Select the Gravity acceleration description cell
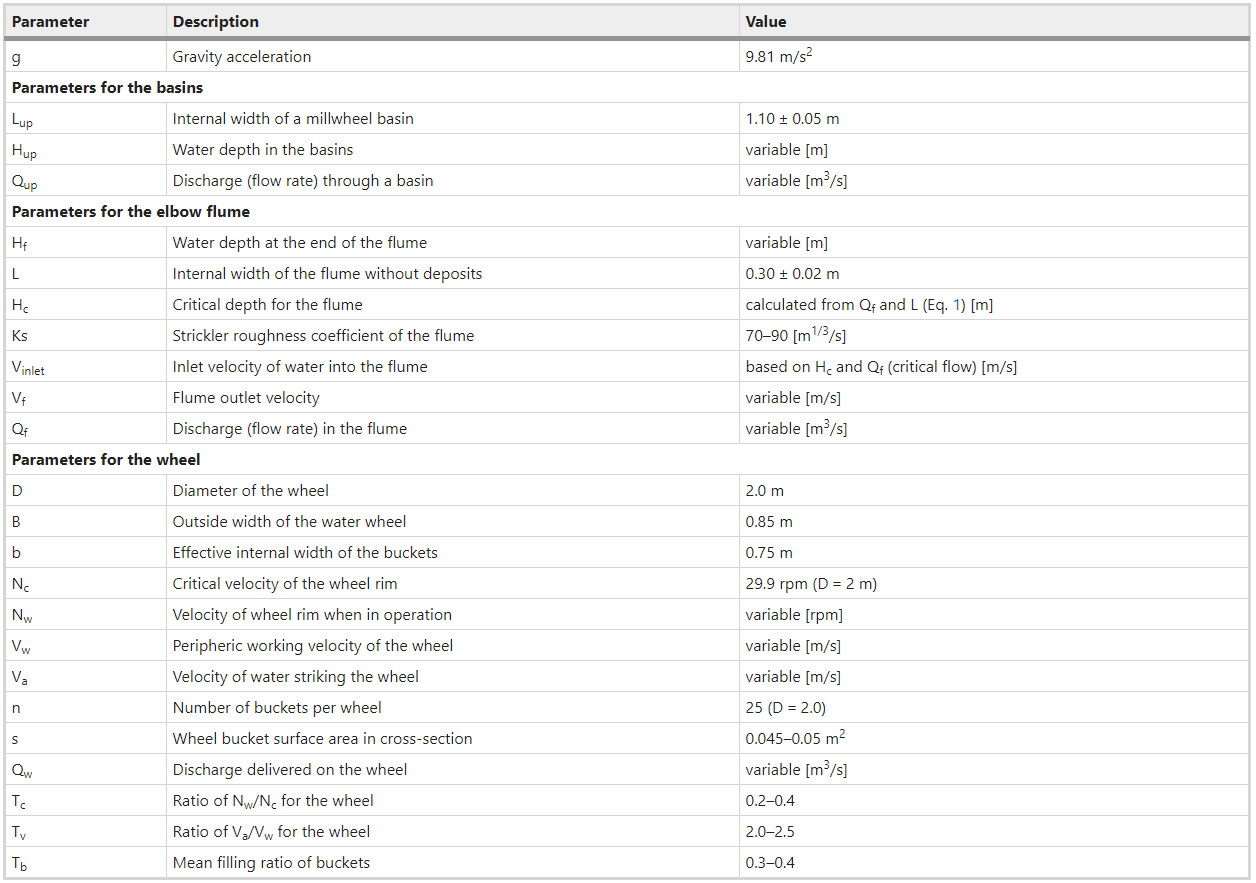Screen dimensions: 1256x883 pos(242,57)
